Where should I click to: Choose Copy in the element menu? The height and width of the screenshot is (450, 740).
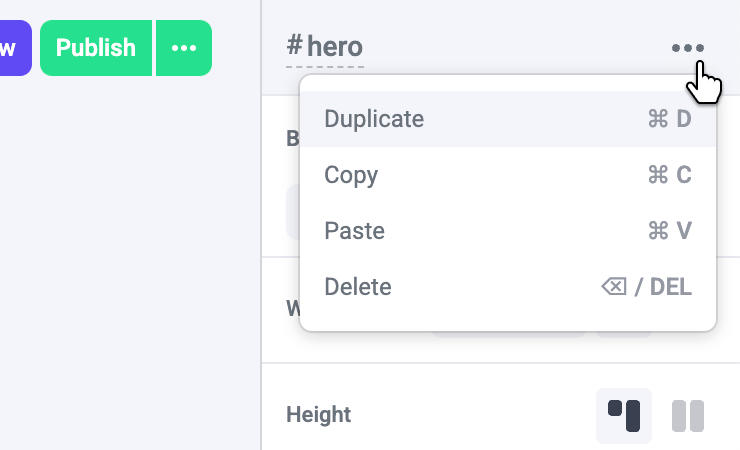(x=351, y=175)
